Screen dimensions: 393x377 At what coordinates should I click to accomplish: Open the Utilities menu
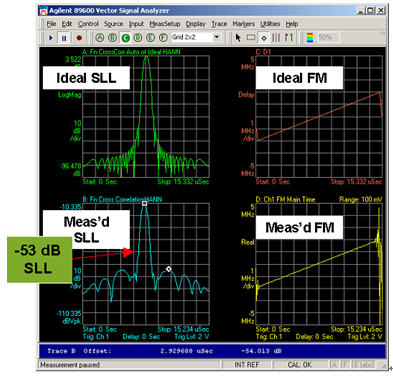[x=270, y=24]
